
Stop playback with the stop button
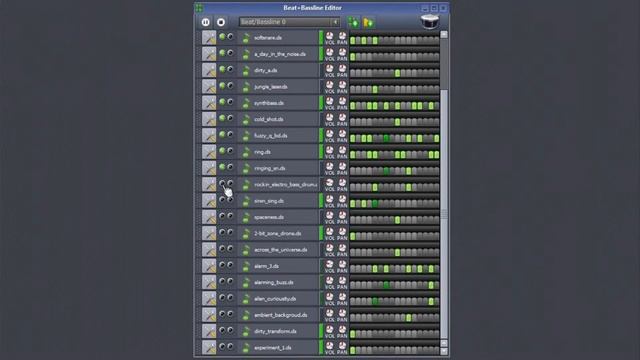coord(221,22)
